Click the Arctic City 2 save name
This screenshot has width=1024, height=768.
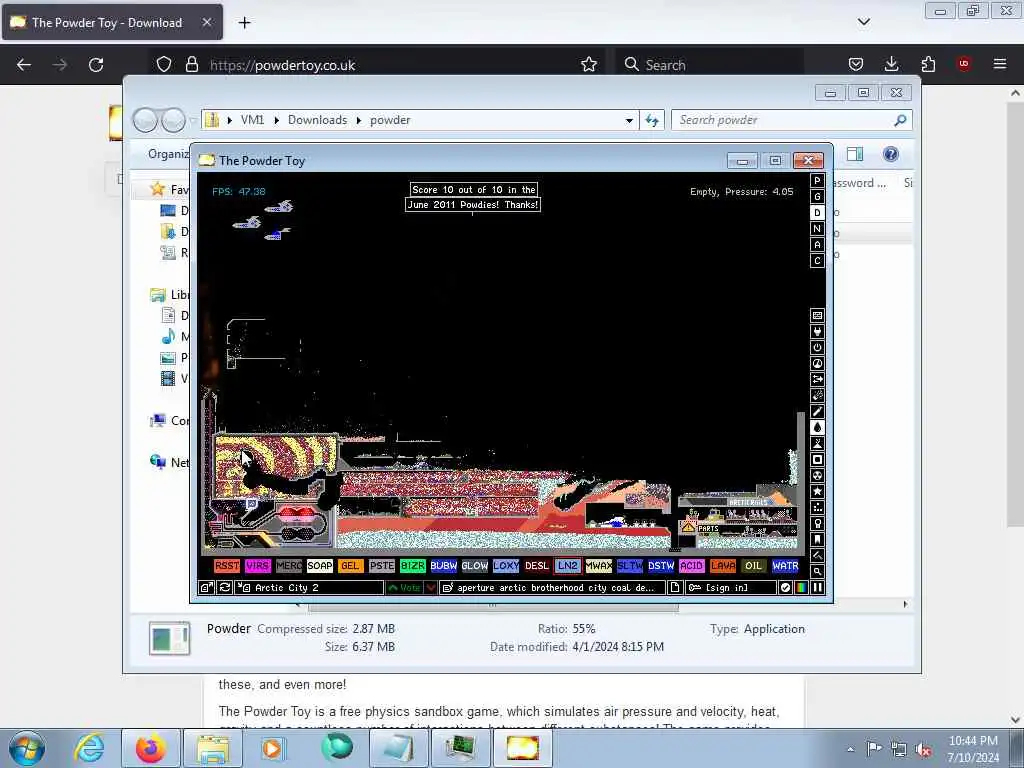[x=310, y=588]
